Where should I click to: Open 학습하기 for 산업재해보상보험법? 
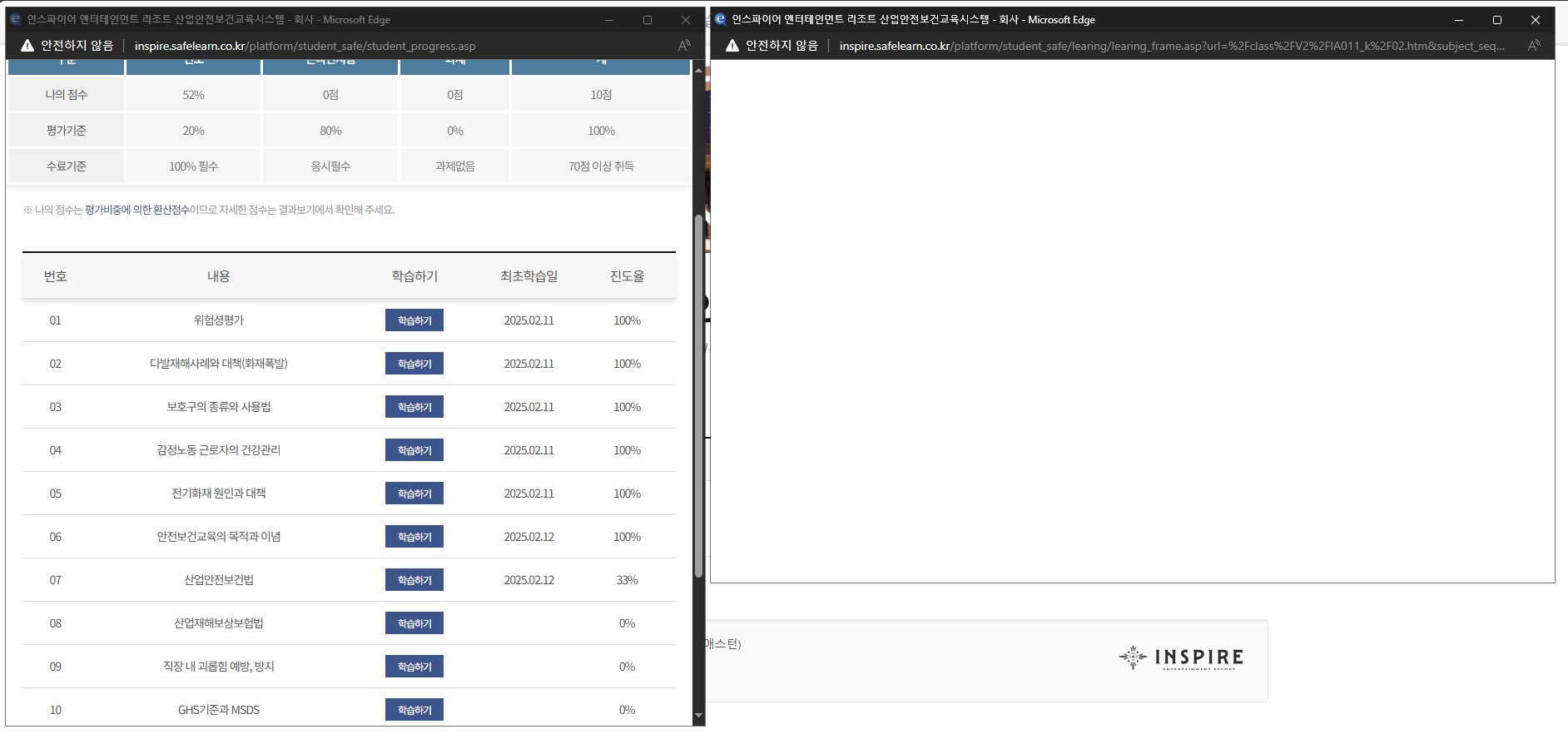414,623
